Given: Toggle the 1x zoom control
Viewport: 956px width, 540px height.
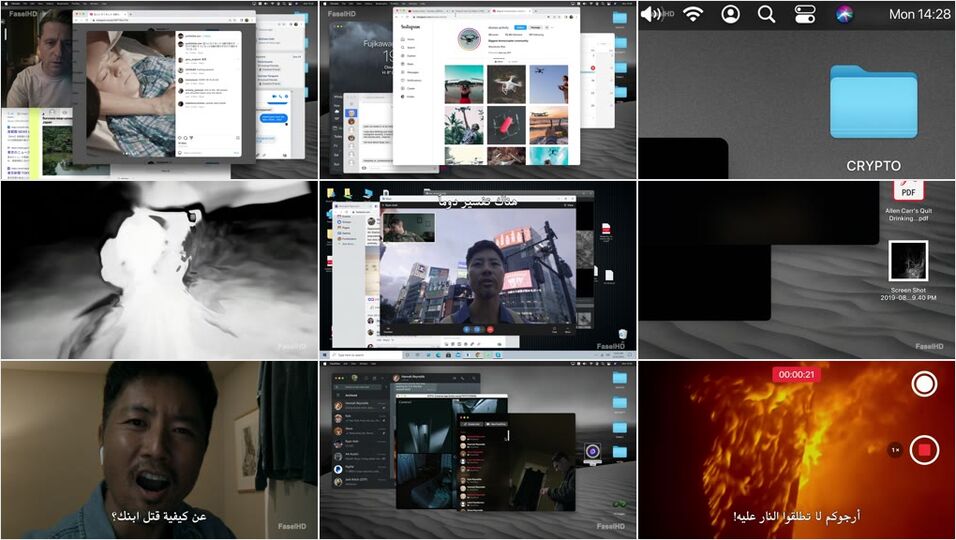Looking at the screenshot, I should (896, 450).
